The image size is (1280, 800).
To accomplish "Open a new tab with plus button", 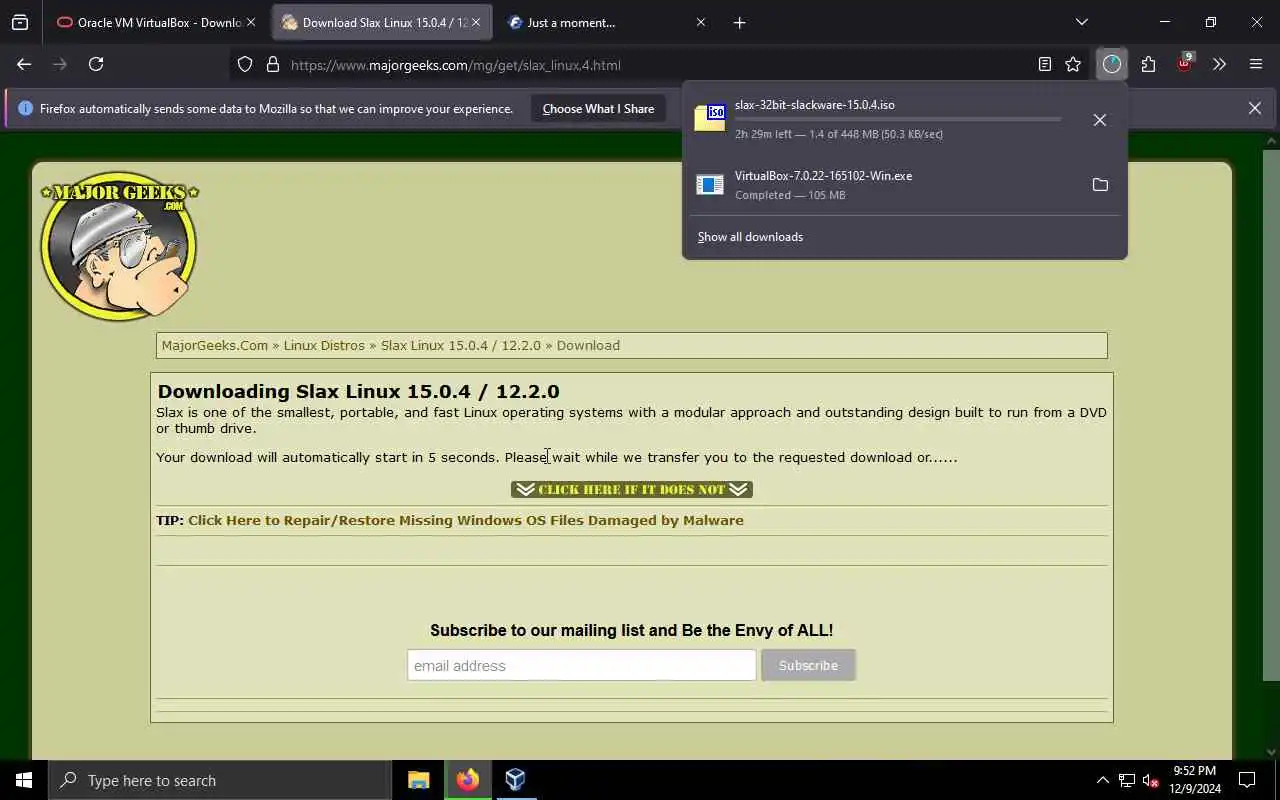I will tap(739, 22).
